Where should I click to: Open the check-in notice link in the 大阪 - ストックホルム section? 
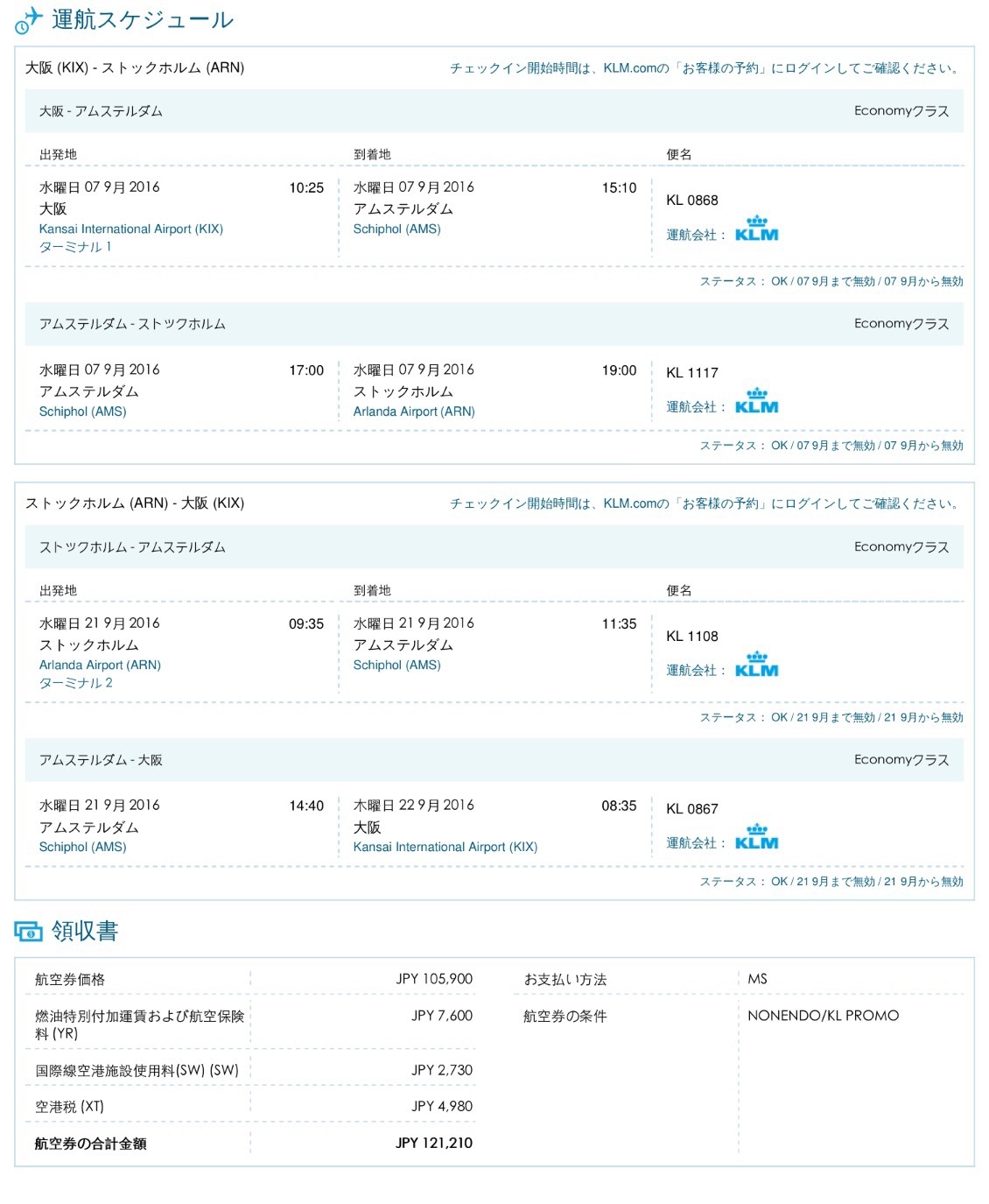705,68
